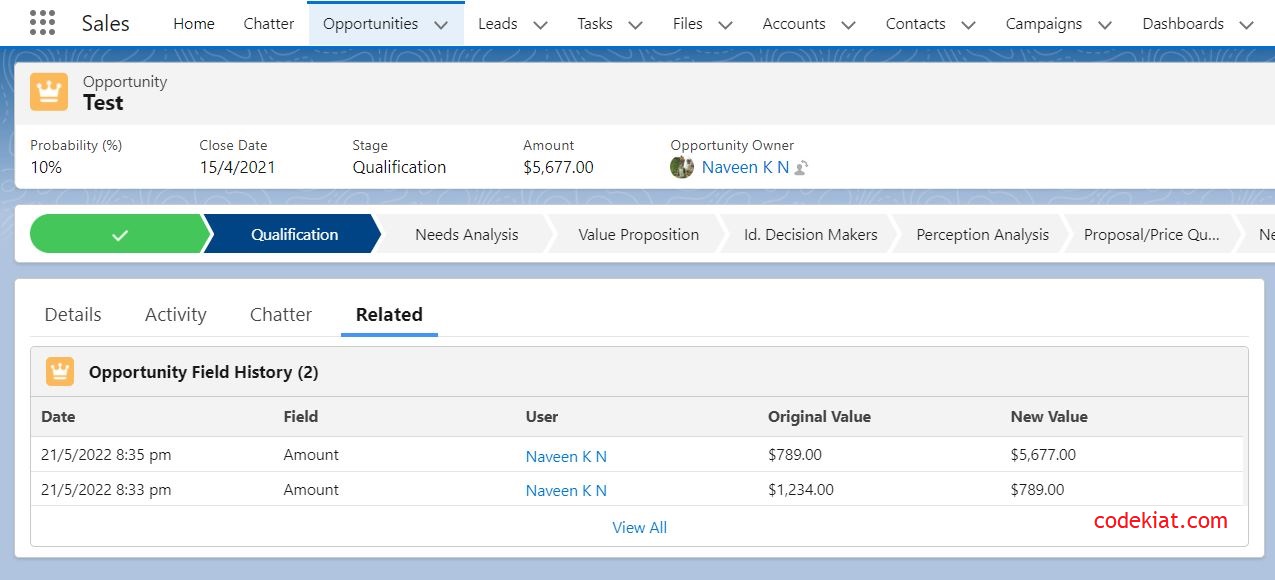Open the Activity tab
Viewport: 1275px width, 580px height.
tap(175, 314)
